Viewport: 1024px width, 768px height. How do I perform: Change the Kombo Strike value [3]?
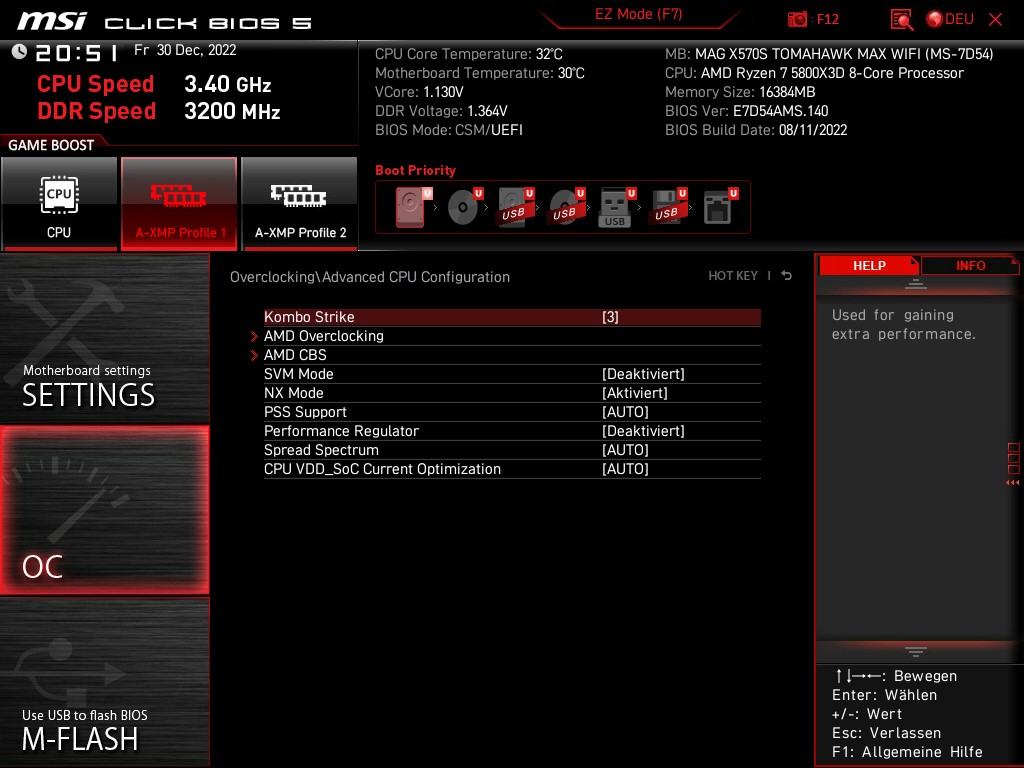610,317
